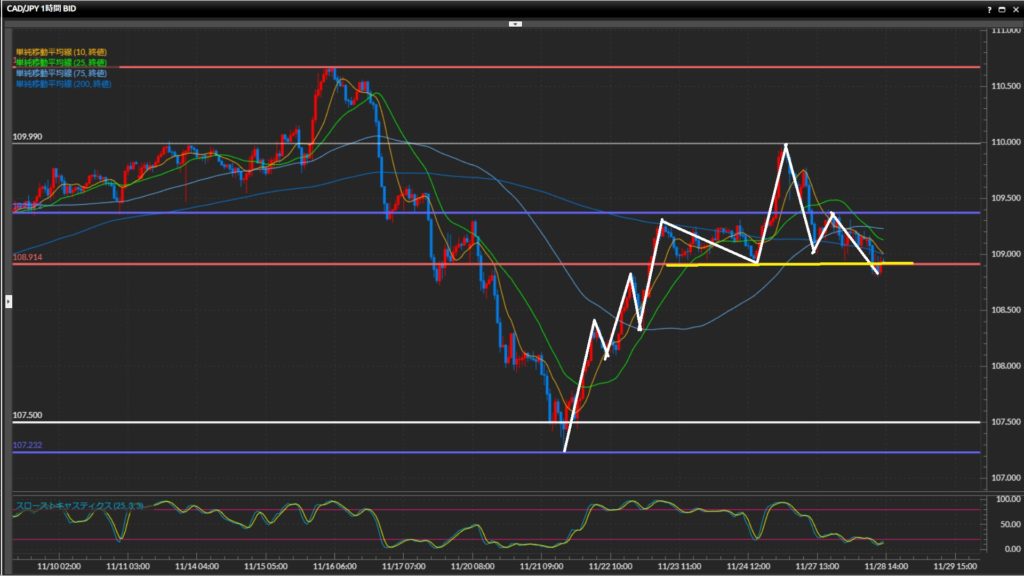Screen dimensions: 1024x576
Task: Click the 11/16 06:00 time axis label
Action: click(x=332, y=566)
